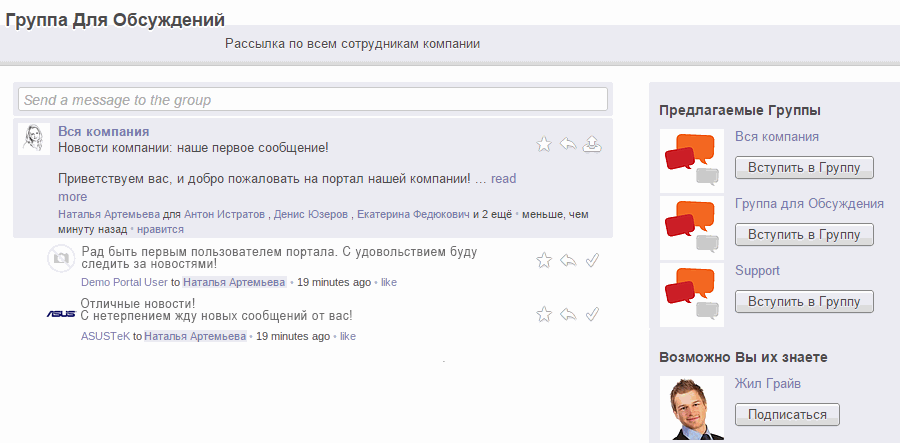Viewport: 900px width, 443px height.
Task: Click the ASUS logo avatar
Action: pyautogui.click(x=61, y=314)
